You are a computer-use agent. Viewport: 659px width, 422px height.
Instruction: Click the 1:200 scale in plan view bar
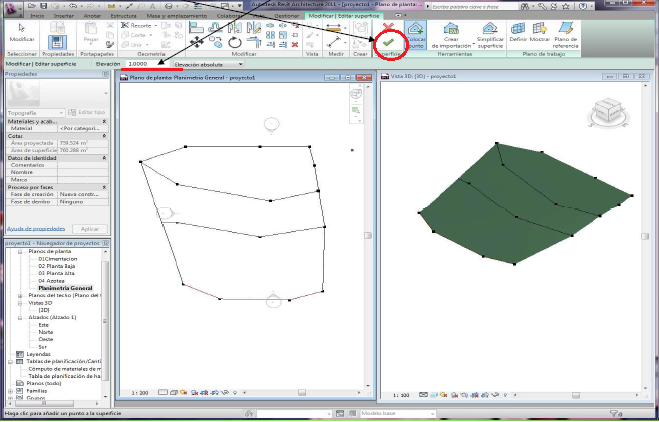pyautogui.click(x=140, y=393)
